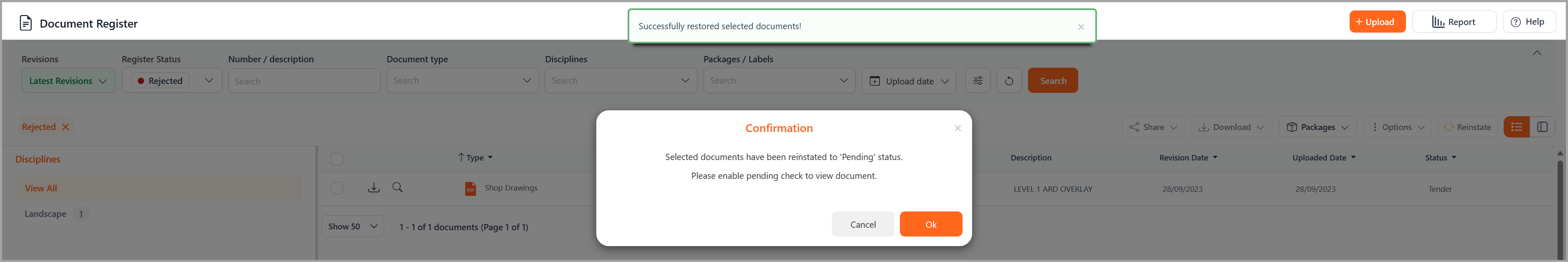Open the Shop Drawings PDF icon
The image size is (1568, 262).
(470, 189)
